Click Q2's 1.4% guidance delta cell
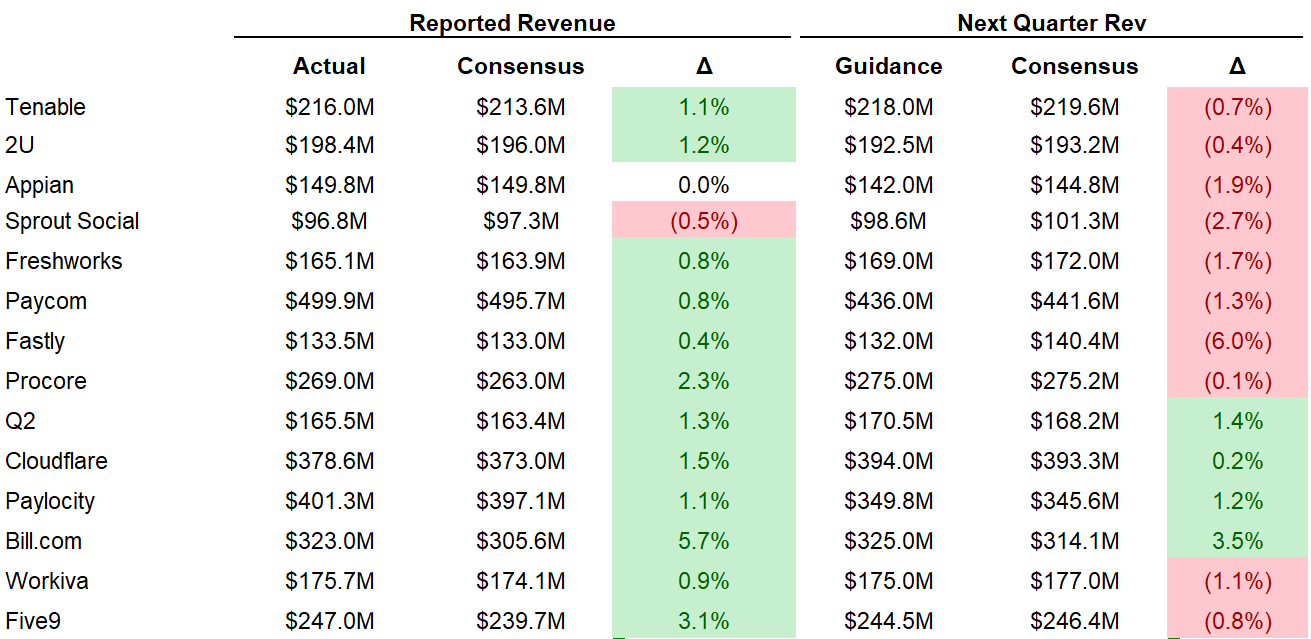1311x639 pixels. 1238,421
